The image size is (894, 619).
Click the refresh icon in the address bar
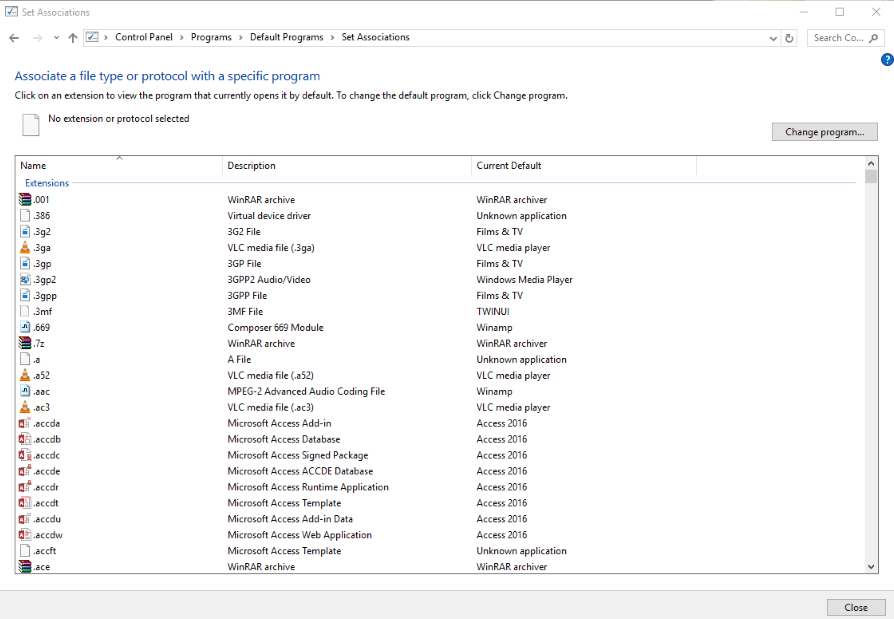(x=789, y=37)
